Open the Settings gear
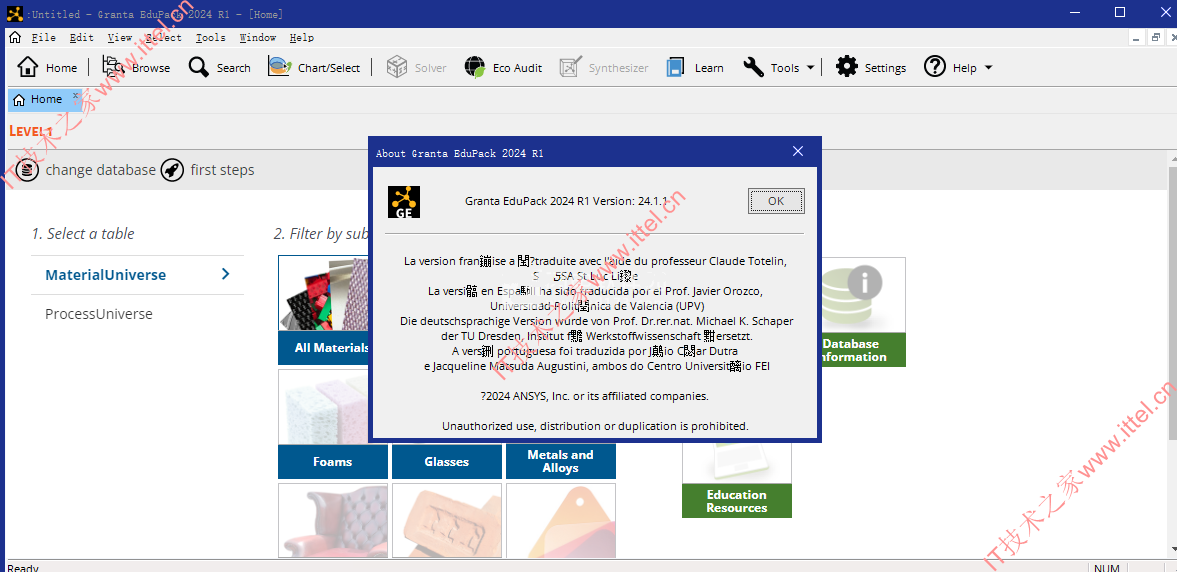 coord(847,68)
